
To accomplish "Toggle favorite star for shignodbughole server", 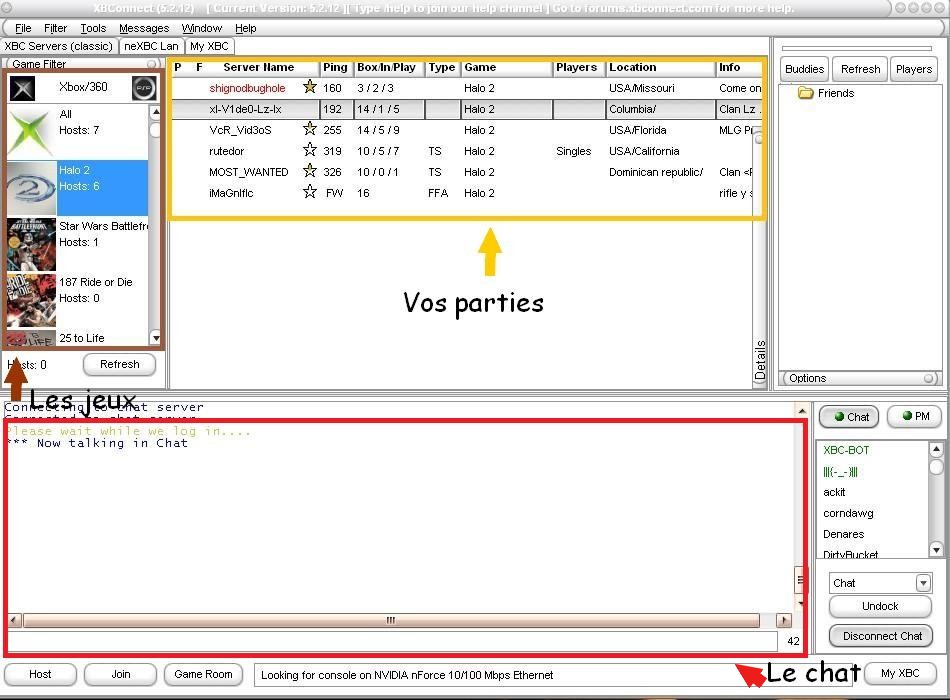I will click(310, 87).
